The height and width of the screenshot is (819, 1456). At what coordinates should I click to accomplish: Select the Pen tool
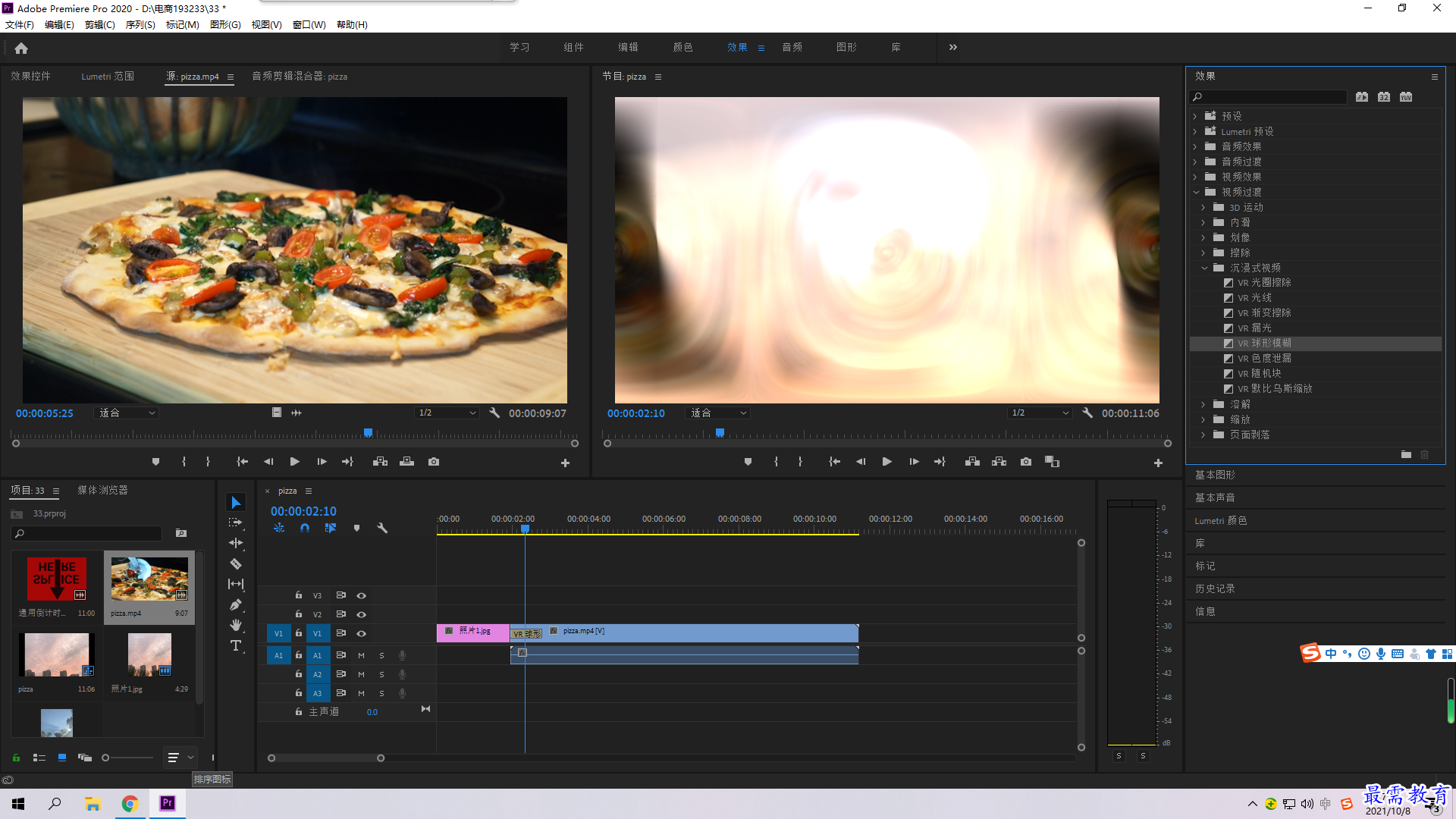pyautogui.click(x=236, y=604)
